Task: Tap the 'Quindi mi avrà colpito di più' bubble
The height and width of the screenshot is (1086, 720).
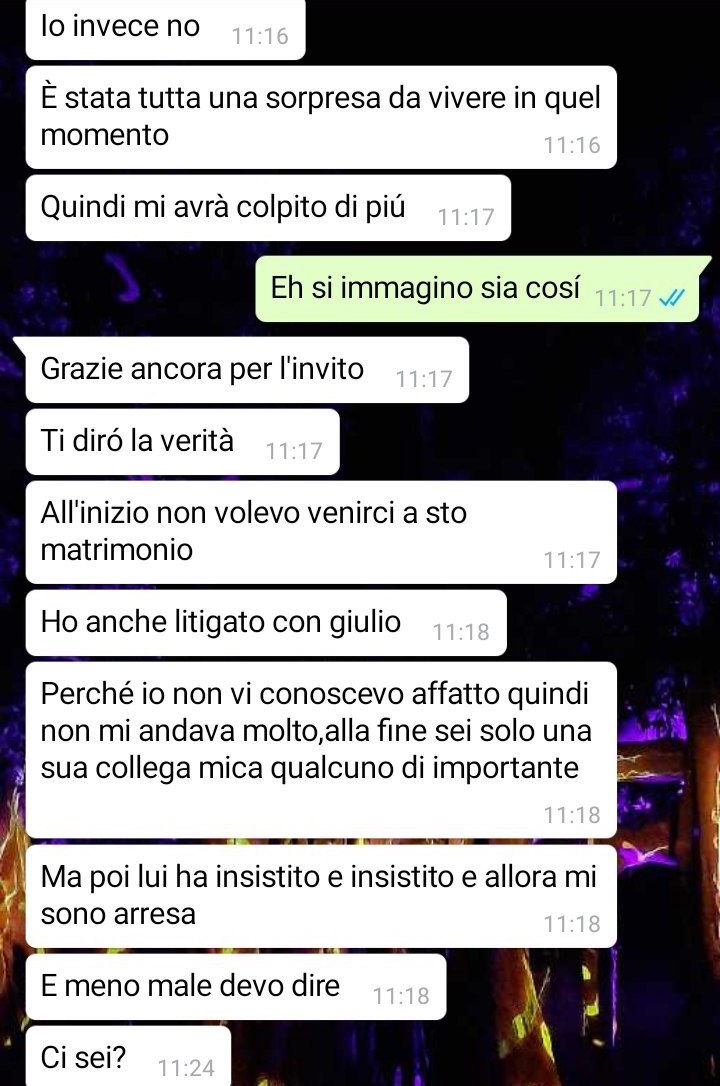Action: coord(268,208)
